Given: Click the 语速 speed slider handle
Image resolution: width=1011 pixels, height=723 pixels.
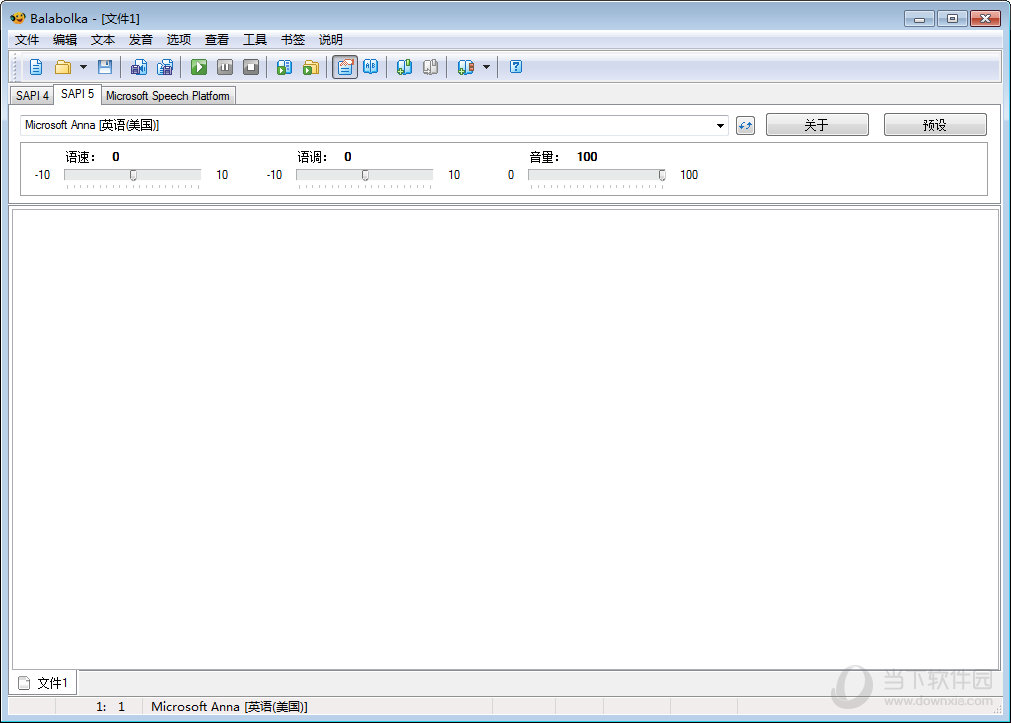Looking at the screenshot, I should pyautogui.click(x=133, y=175).
